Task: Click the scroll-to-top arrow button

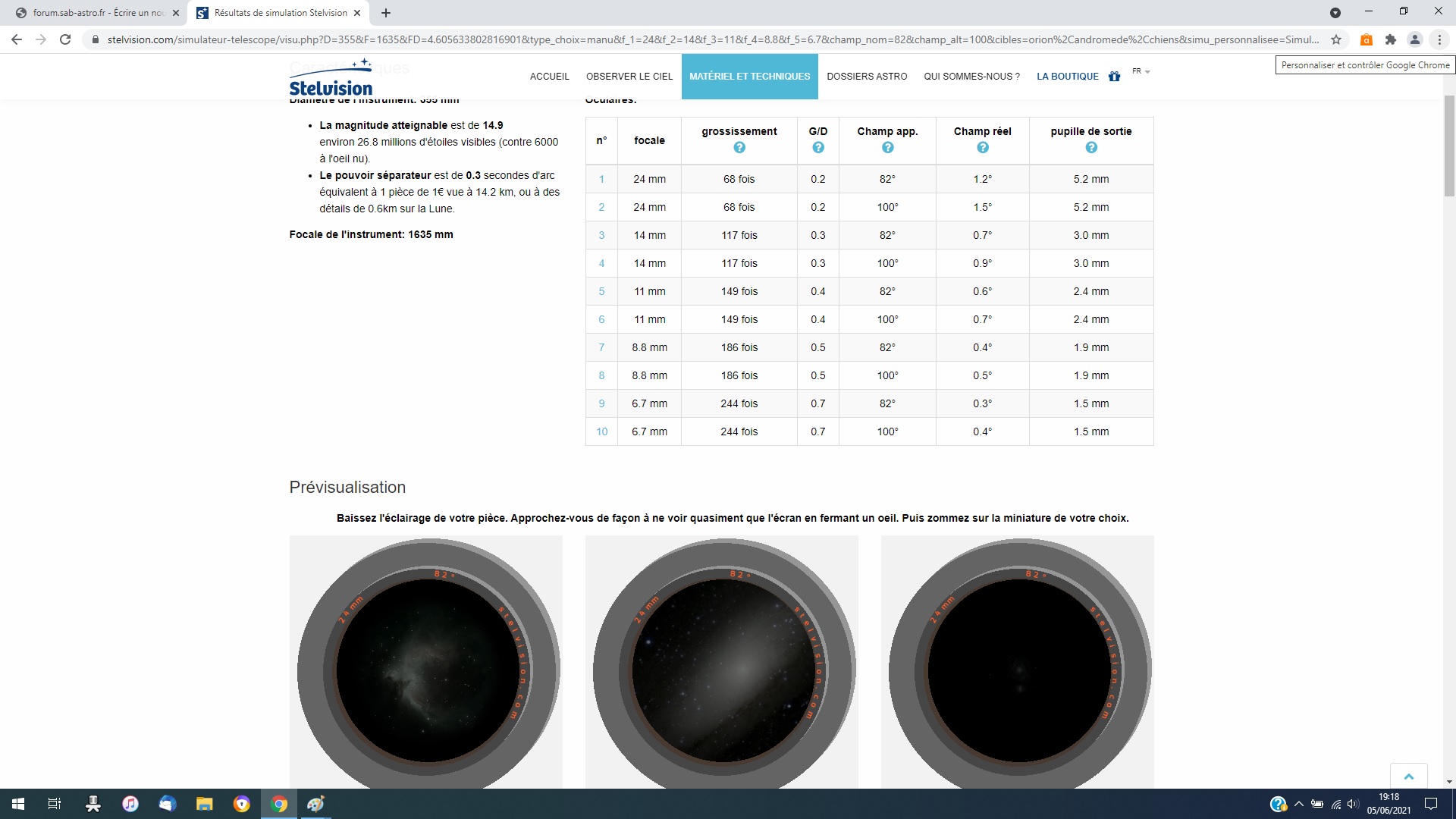Action: pos(1408,777)
